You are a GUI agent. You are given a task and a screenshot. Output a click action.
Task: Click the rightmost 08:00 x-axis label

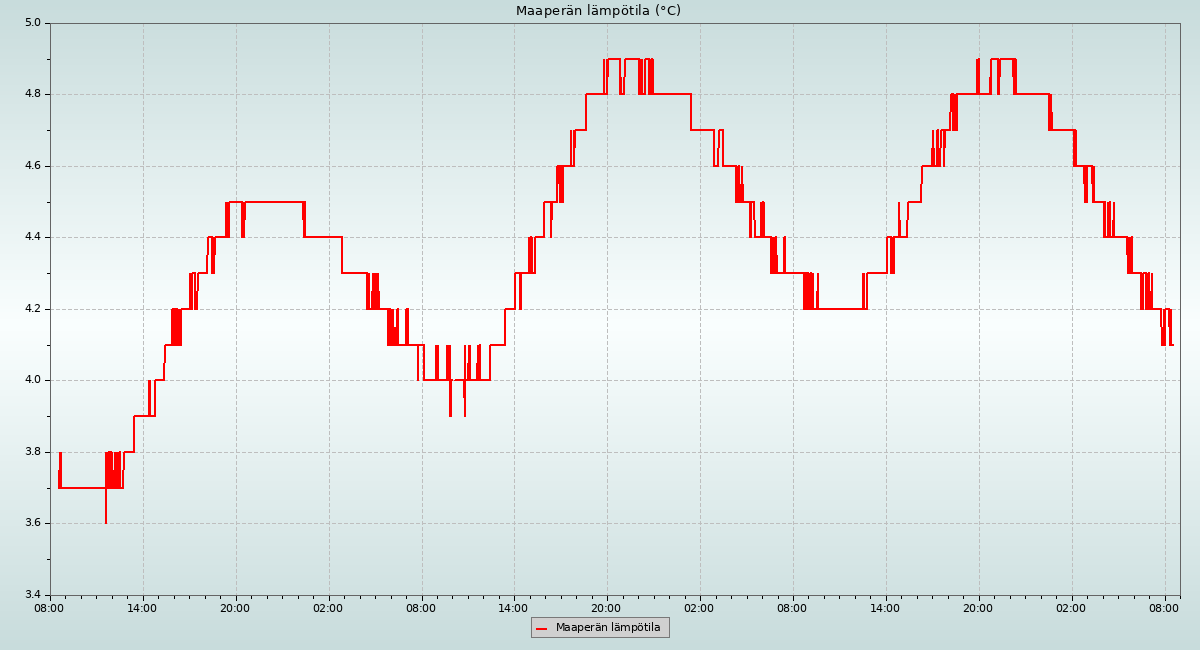tap(1165, 607)
